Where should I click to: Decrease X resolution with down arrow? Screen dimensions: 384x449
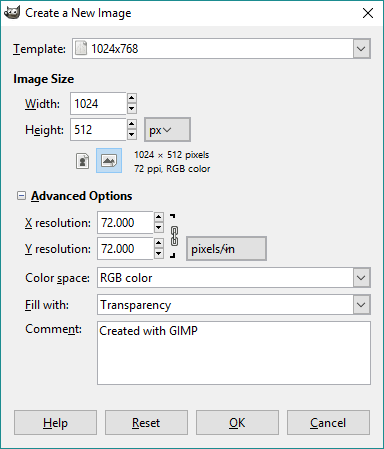click(159, 228)
